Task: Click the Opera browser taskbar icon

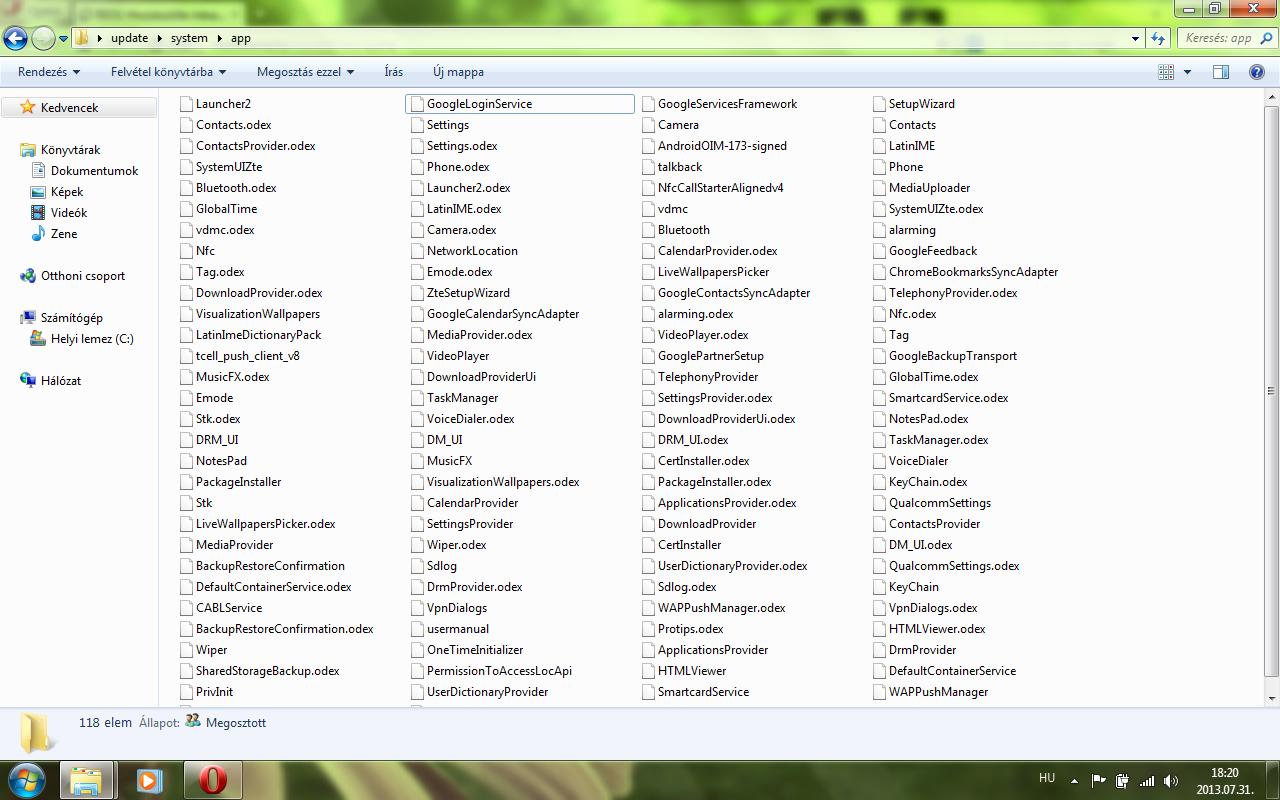Action: pos(212,779)
